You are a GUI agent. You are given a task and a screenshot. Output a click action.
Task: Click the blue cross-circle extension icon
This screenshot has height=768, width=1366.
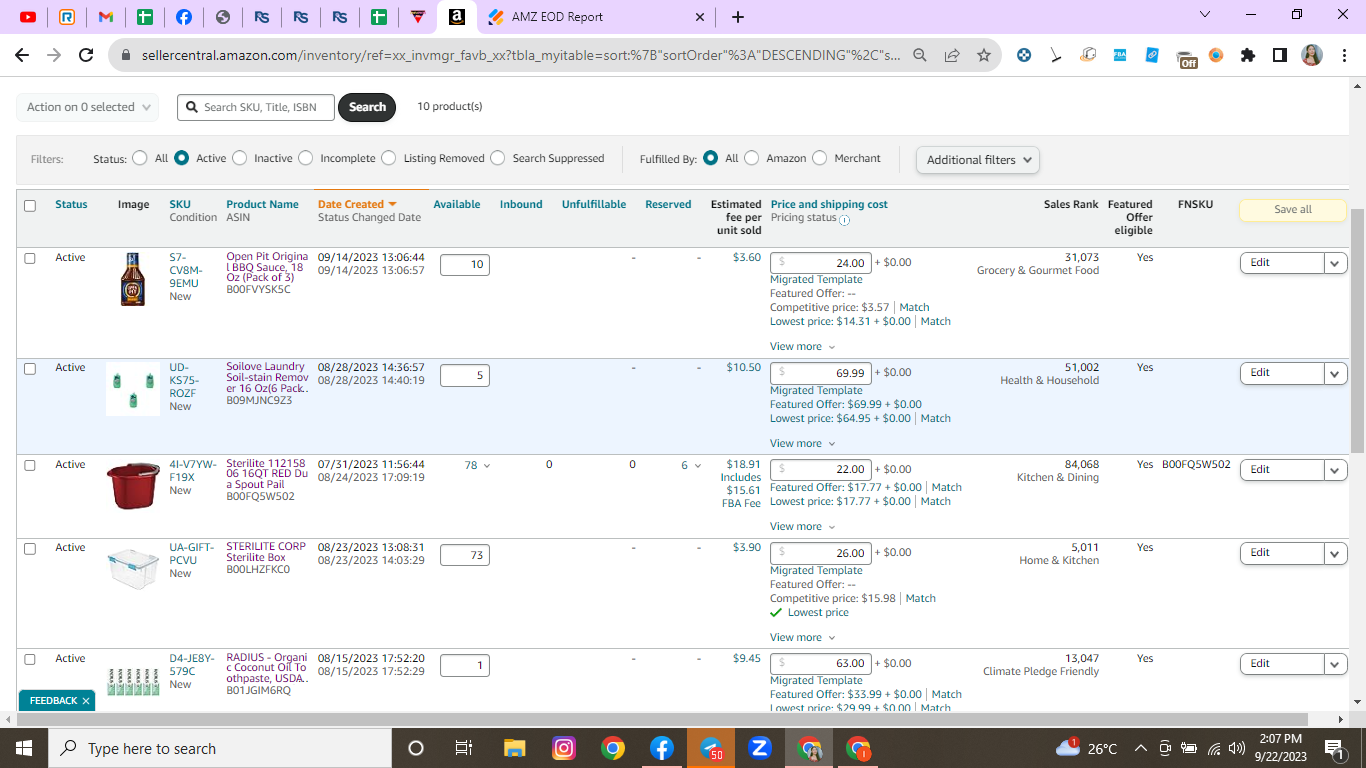[1024, 56]
